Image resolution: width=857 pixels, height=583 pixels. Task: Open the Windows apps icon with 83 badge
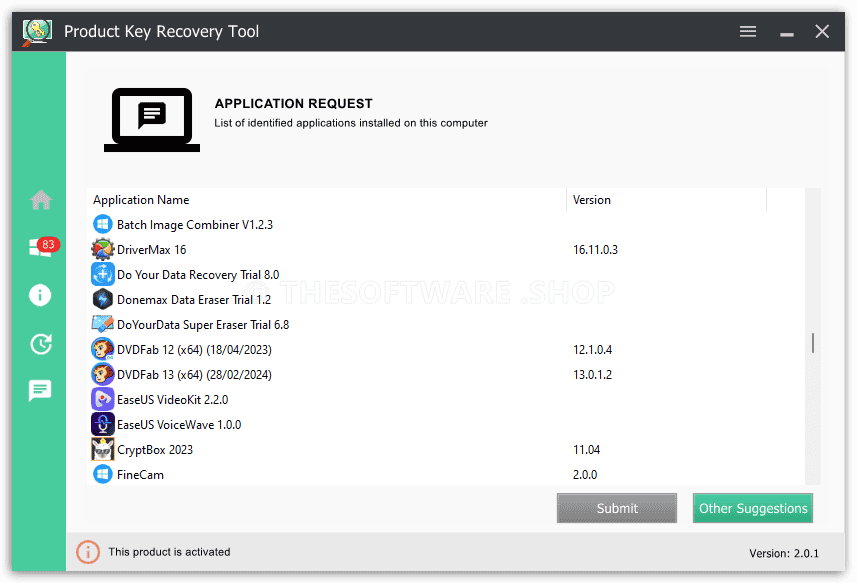tap(44, 246)
